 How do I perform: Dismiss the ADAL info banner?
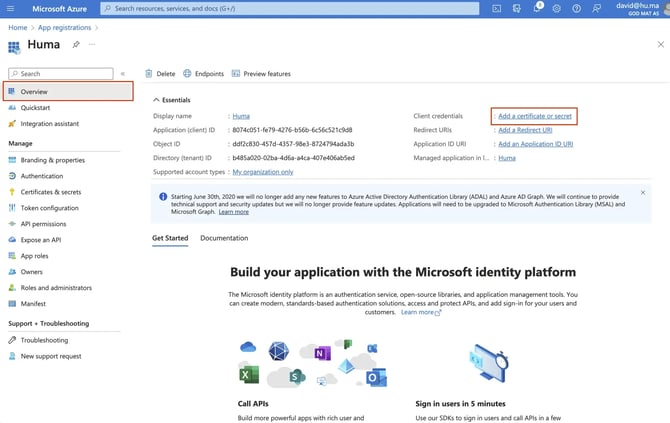coord(643,193)
